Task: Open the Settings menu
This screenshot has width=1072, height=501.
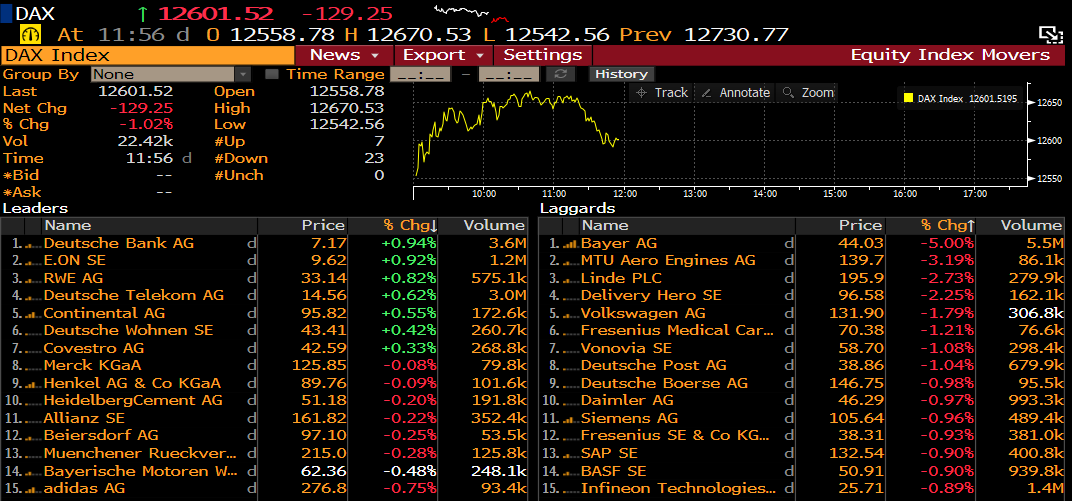Action: pyautogui.click(x=543, y=55)
